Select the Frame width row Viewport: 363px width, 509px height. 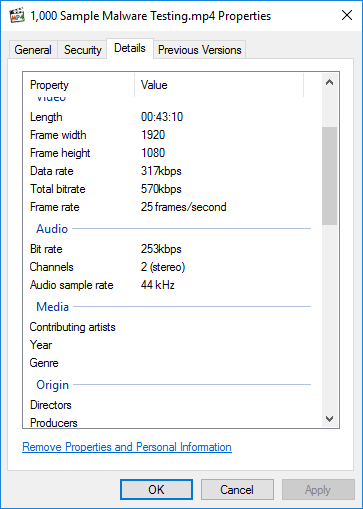tap(170, 135)
